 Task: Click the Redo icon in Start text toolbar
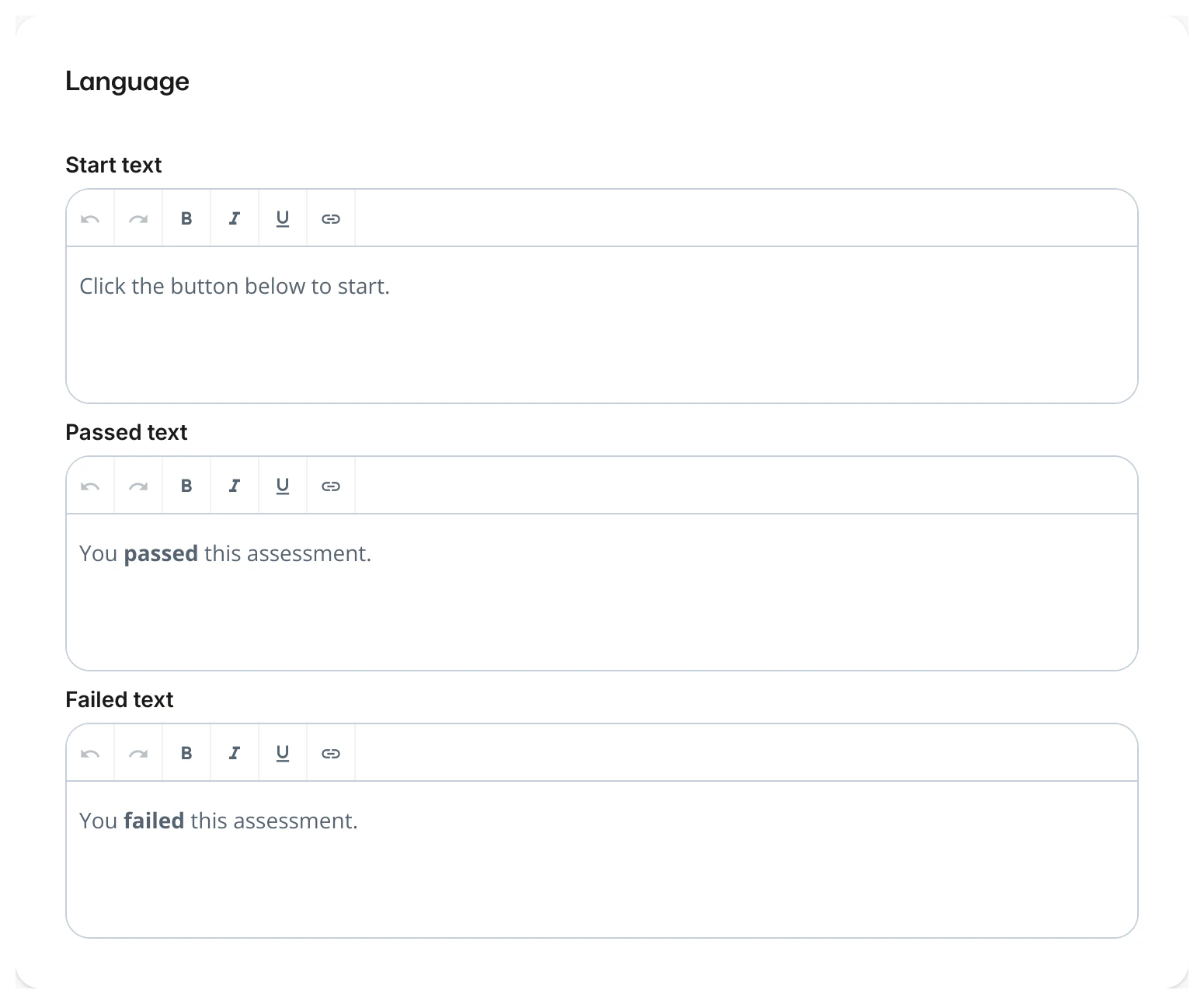(x=137, y=218)
